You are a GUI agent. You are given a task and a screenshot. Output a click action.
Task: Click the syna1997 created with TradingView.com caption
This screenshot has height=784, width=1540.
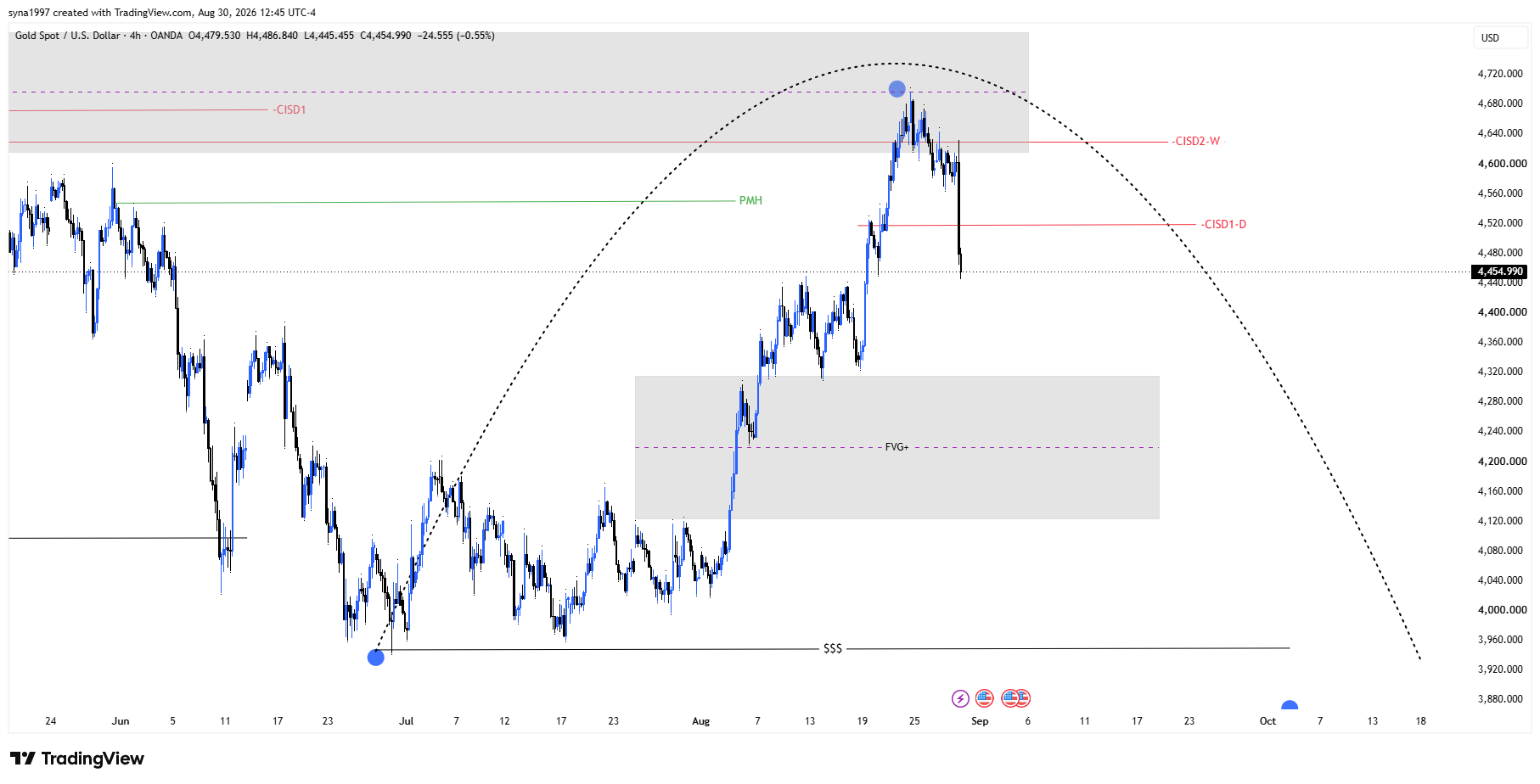coord(162,13)
